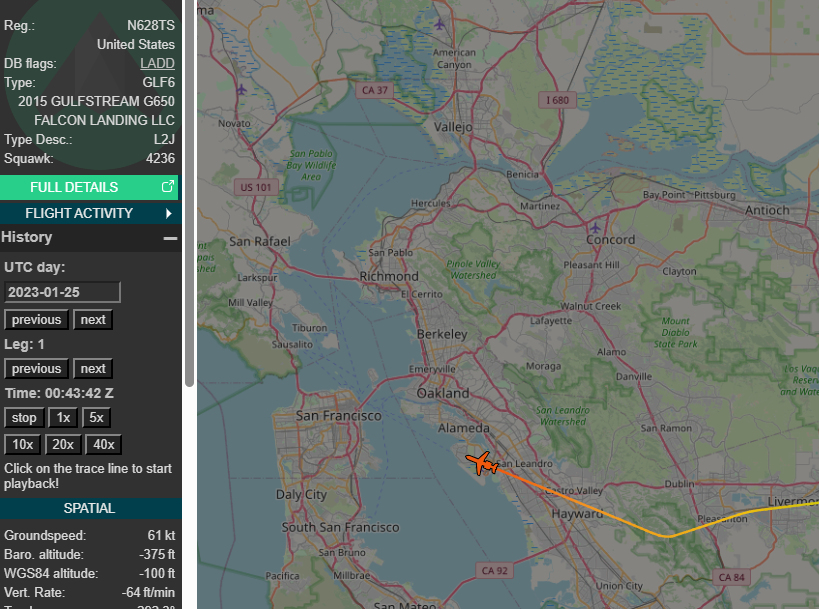The height and width of the screenshot is (609, 819).
Task: Set playback speed to 5x
Action: (x=96, y=417)
